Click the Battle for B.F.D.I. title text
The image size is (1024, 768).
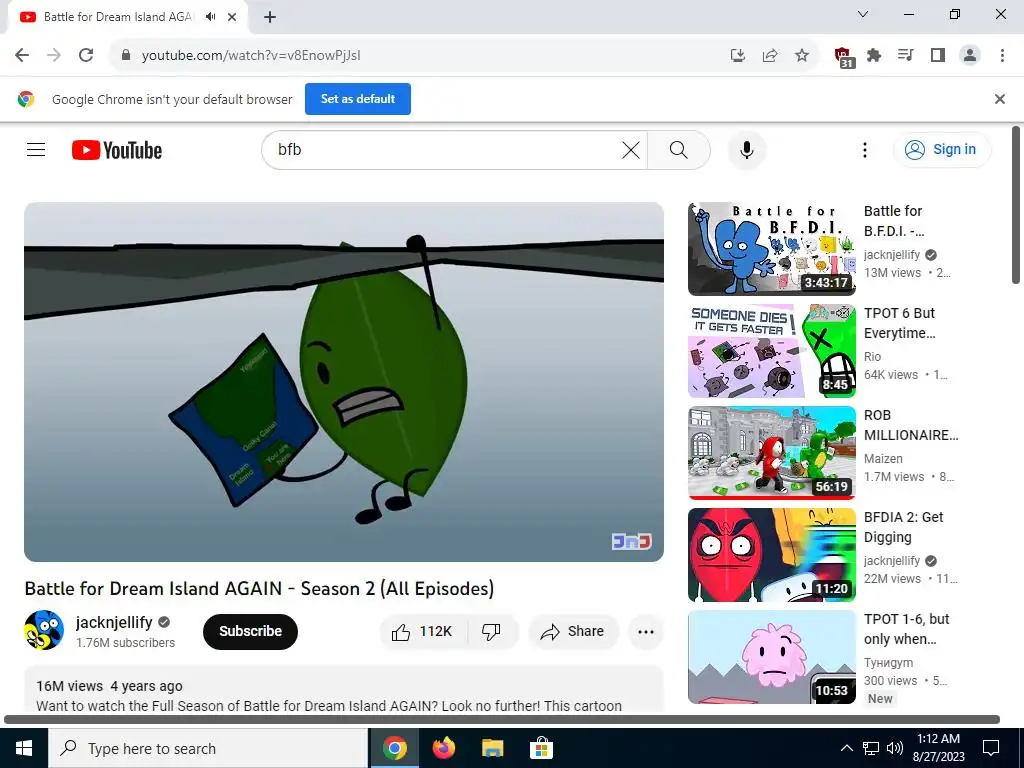[894, 221]
